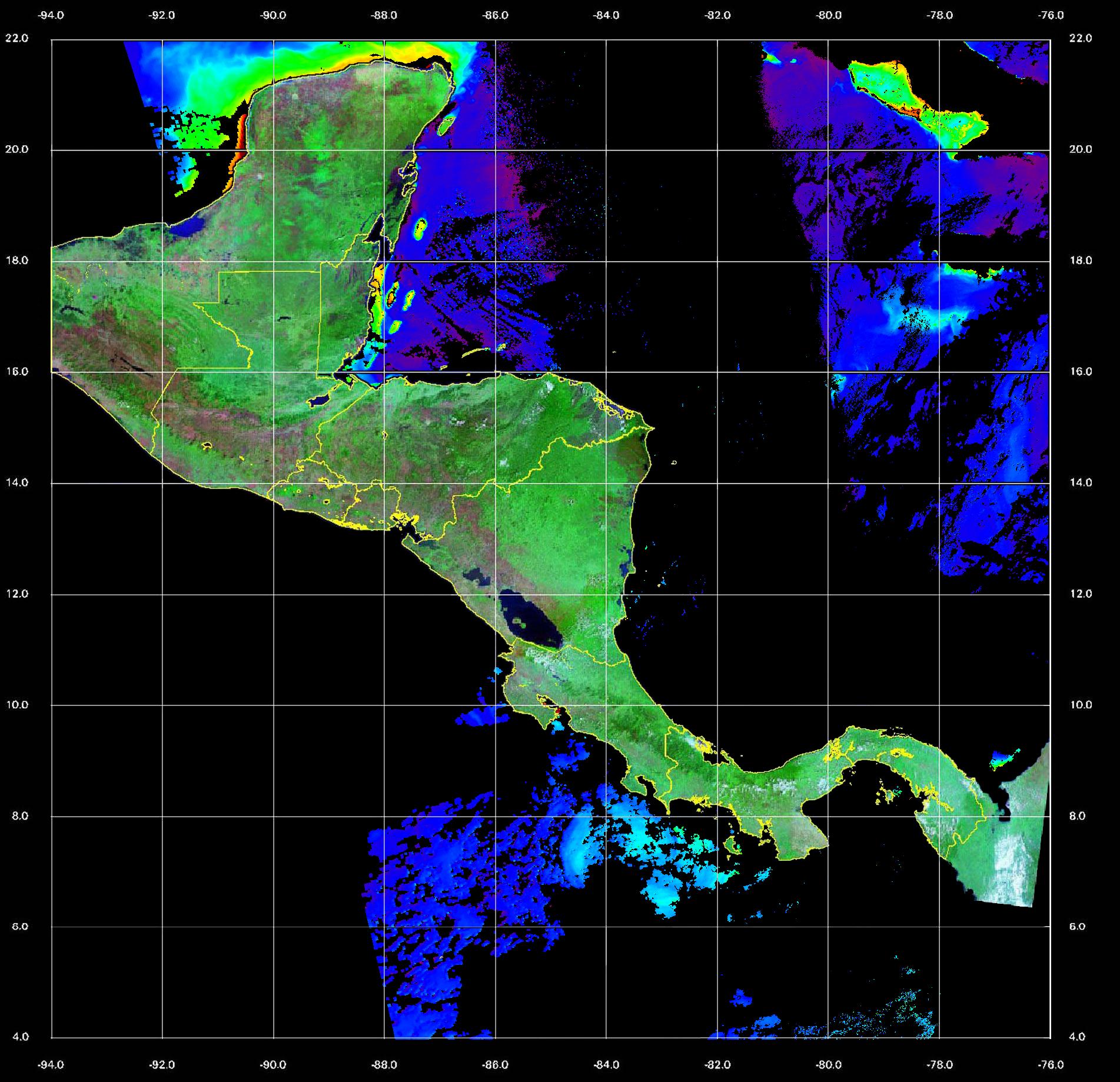
Task: Click the grid intersection at -90.0, 18.0
Action: click(x=274, y=261)
